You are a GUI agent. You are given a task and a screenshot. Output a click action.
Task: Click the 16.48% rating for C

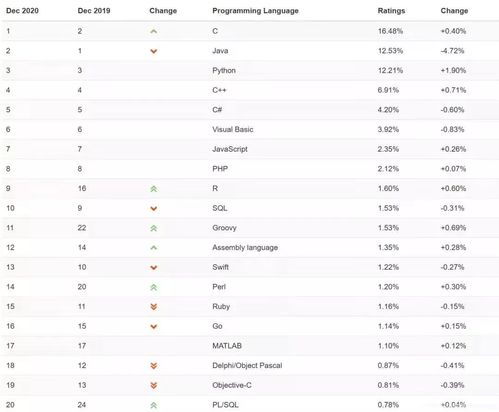[390, 31]
